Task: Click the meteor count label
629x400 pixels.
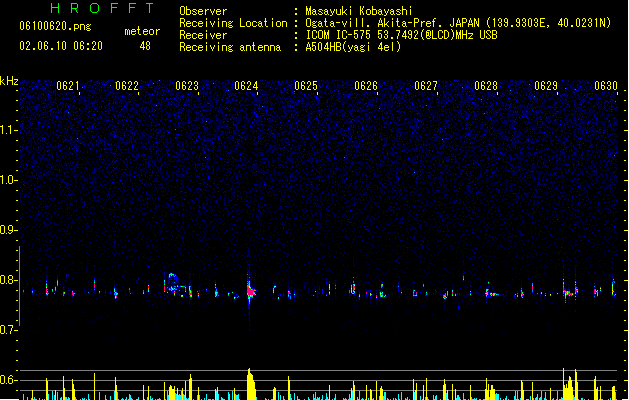Action: point(142,31)
